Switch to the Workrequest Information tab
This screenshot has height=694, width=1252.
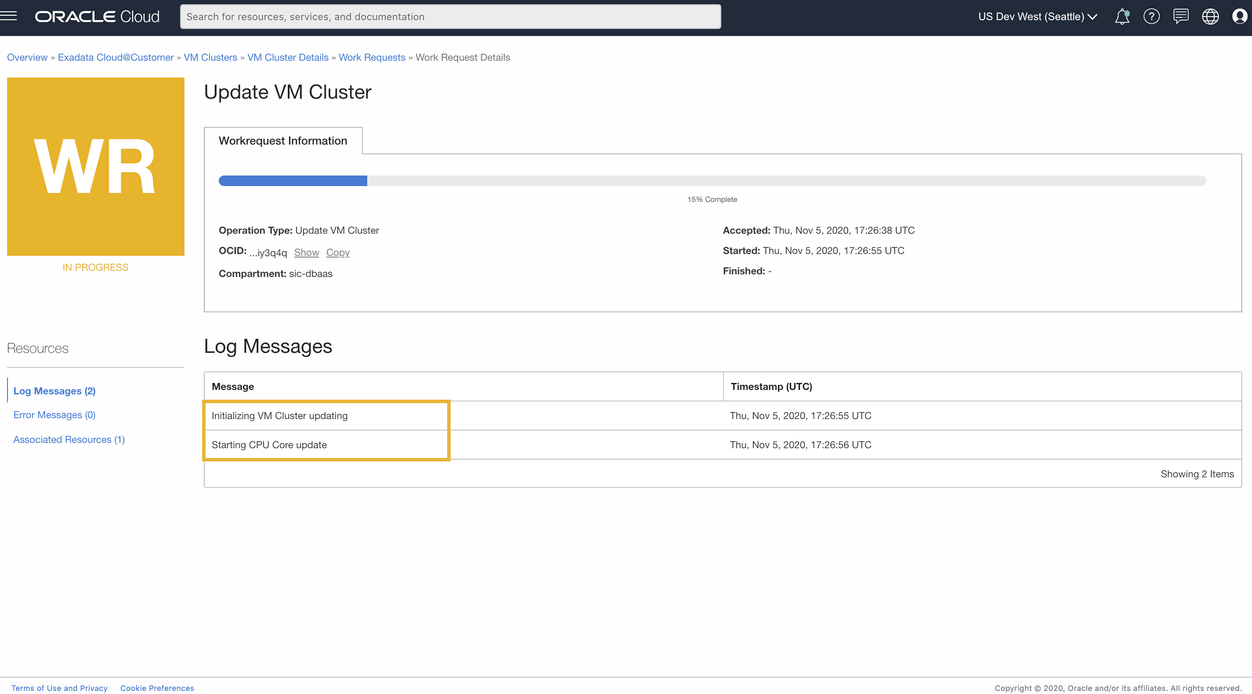point(283,140)
